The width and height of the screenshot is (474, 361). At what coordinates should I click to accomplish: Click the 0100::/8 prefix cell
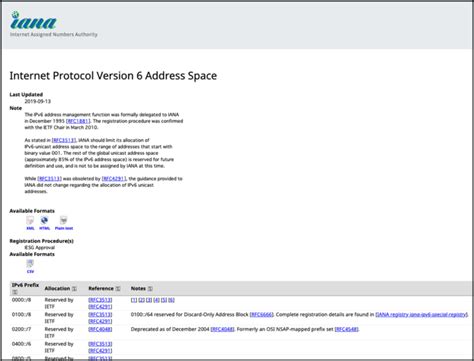pyautogui.click(x=21, y=315)
